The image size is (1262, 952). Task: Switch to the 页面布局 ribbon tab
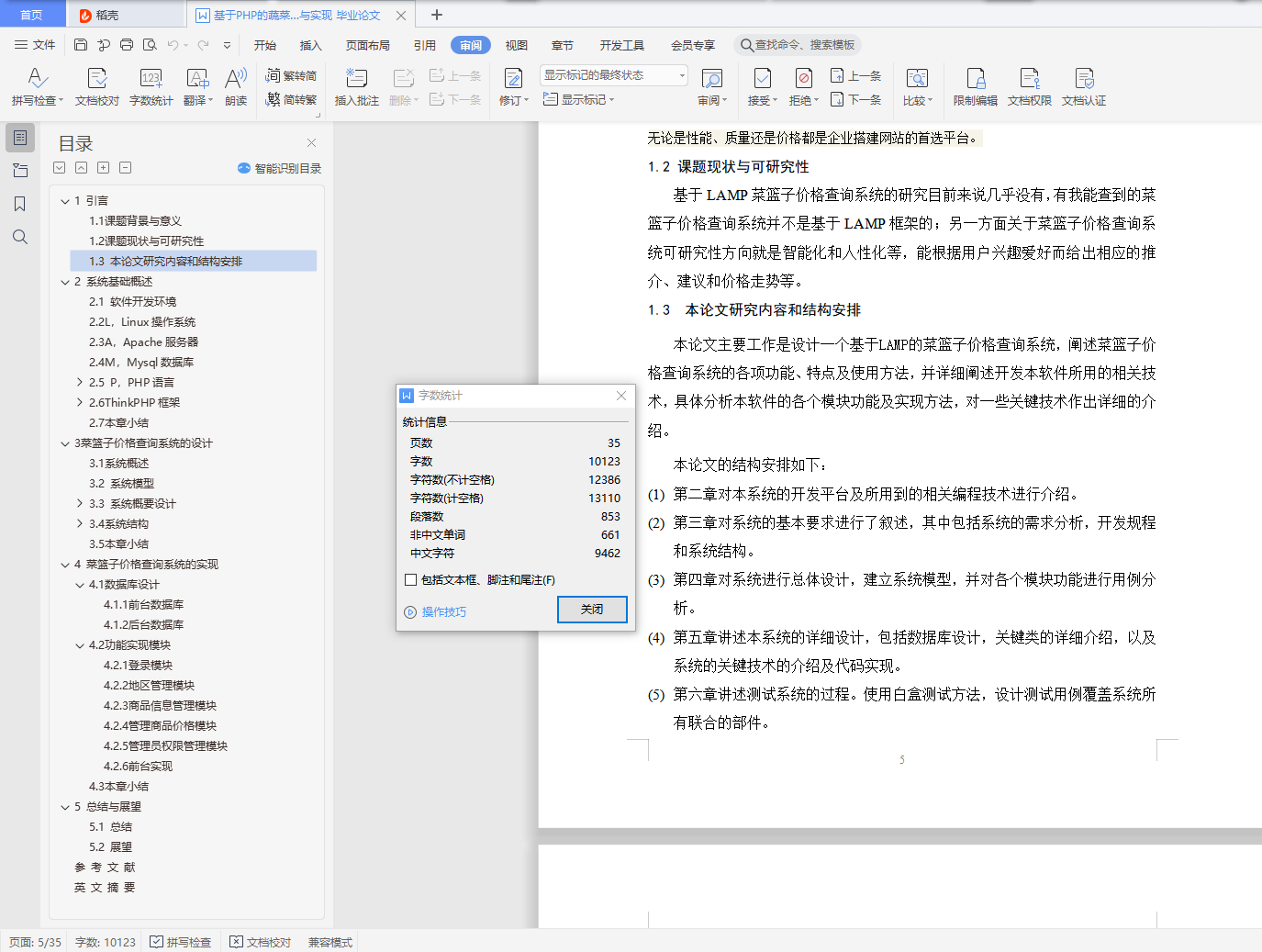point(368,45)
